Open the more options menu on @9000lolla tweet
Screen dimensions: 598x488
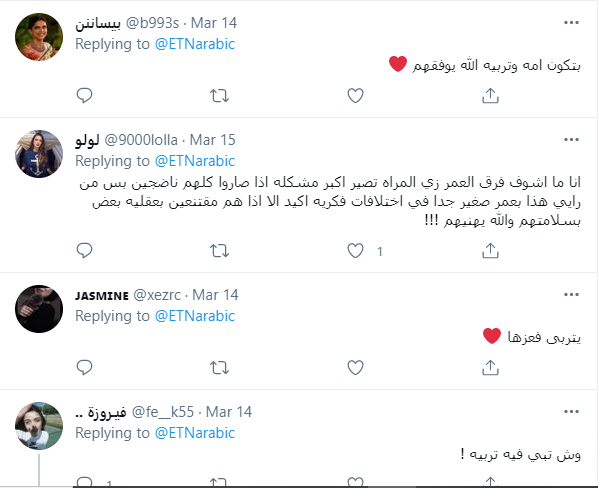[571, 140]
